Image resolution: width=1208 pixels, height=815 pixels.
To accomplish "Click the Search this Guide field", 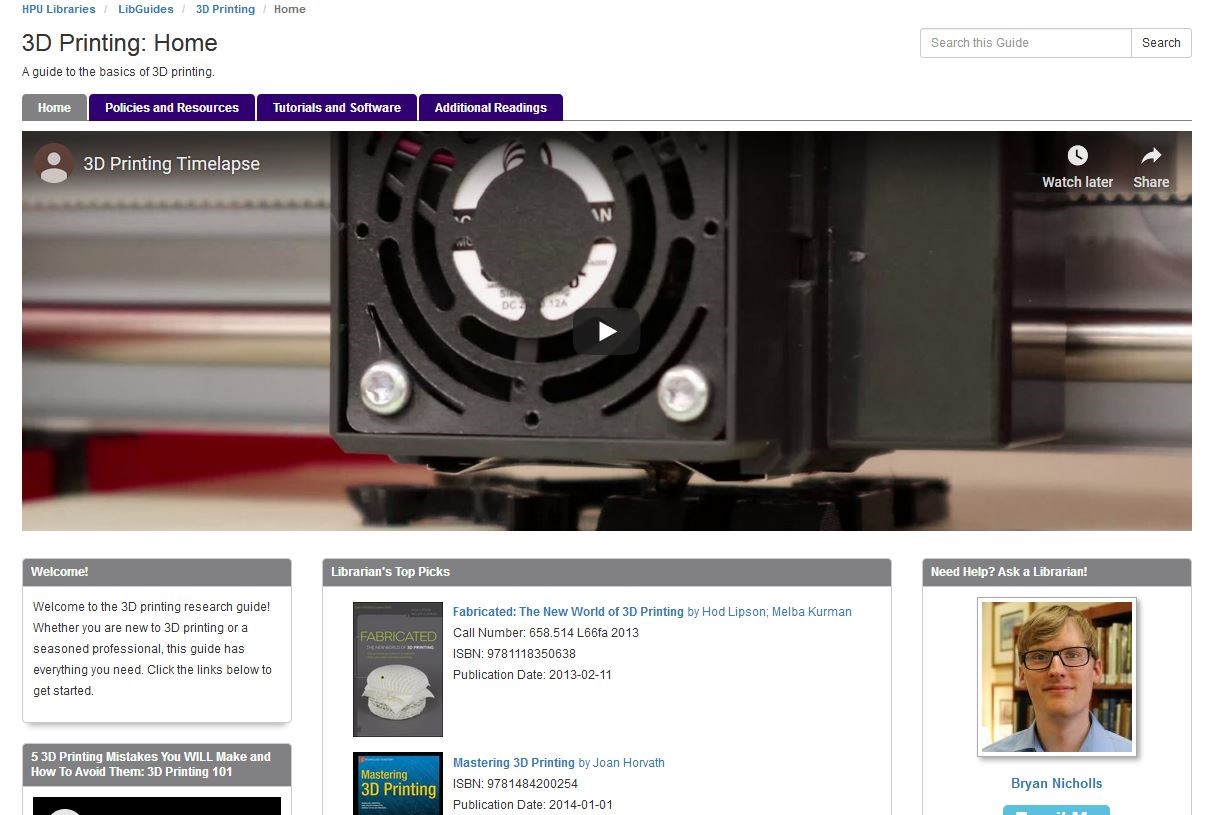I will pos(1025,43).
